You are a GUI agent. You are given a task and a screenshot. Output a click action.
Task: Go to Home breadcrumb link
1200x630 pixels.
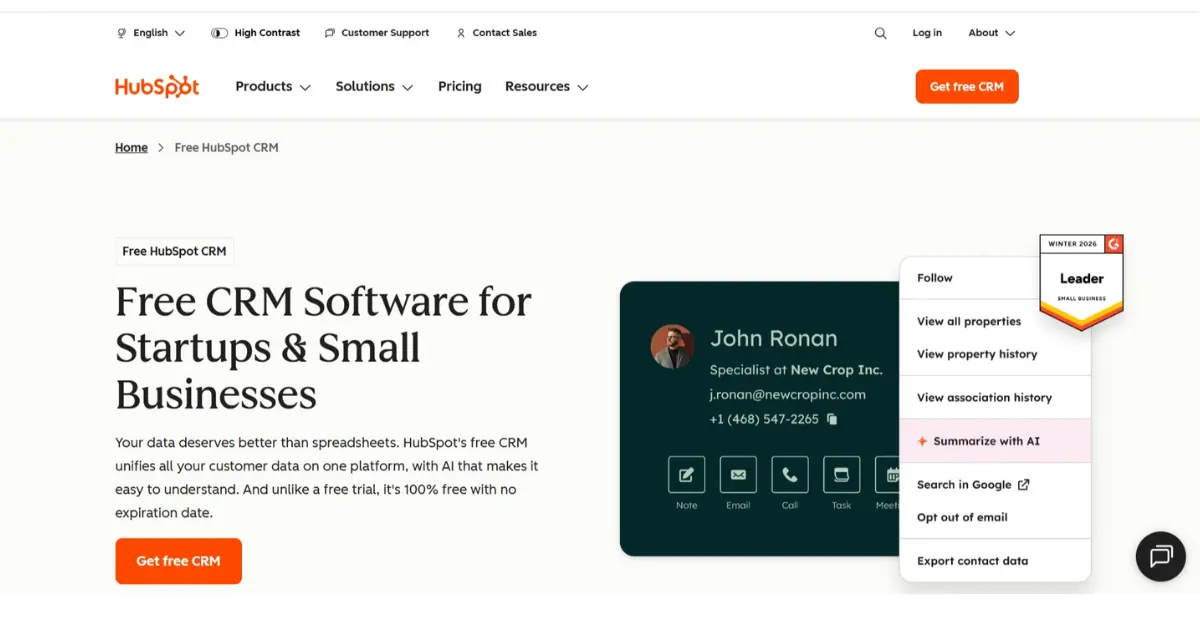[131, 148]
